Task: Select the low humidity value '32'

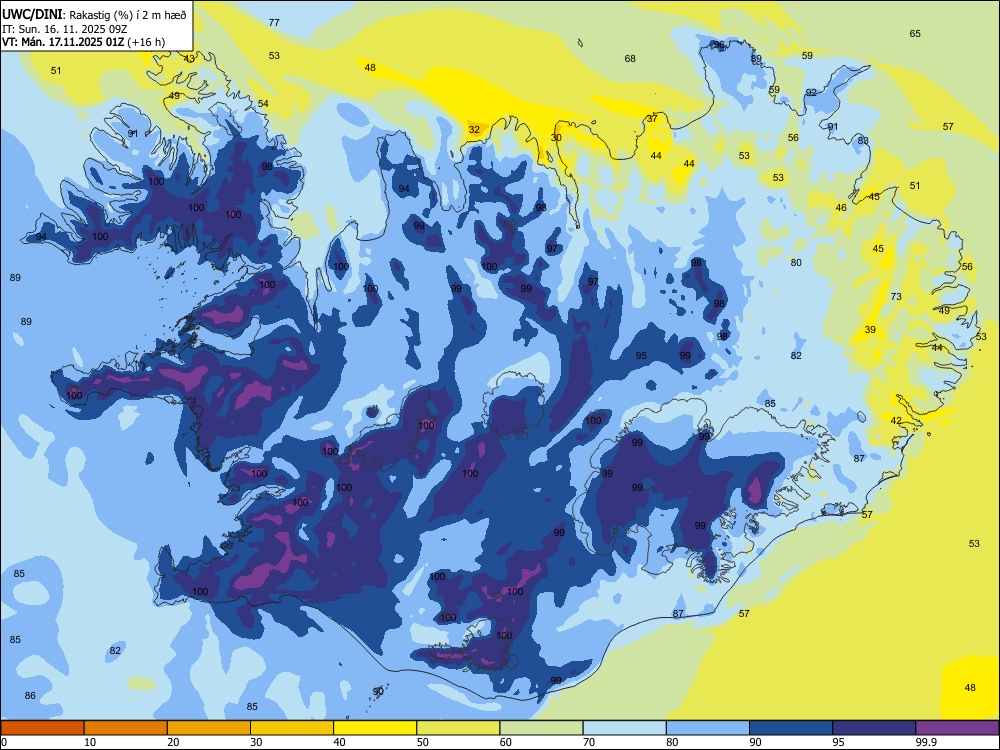Action: (x=474, y=129)
